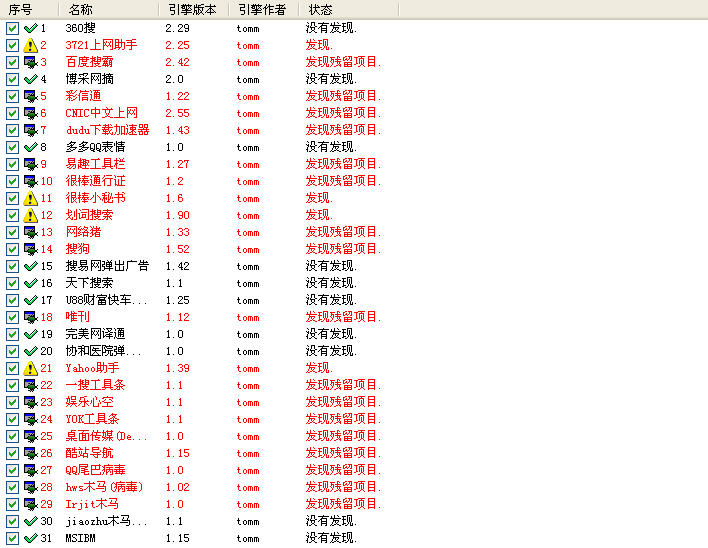Click the residual icon for QQ尾巴病毒
This screenshot has height=548, width=708.
30,470
